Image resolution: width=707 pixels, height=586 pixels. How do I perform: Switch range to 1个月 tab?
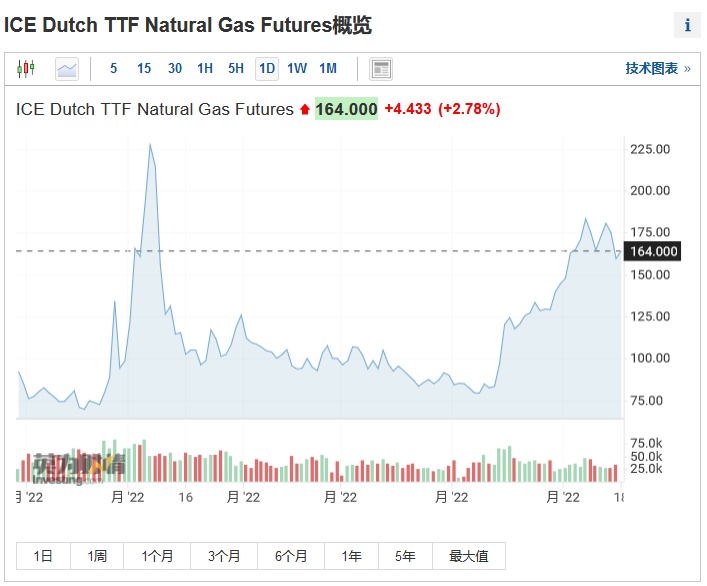coord(157,556)
